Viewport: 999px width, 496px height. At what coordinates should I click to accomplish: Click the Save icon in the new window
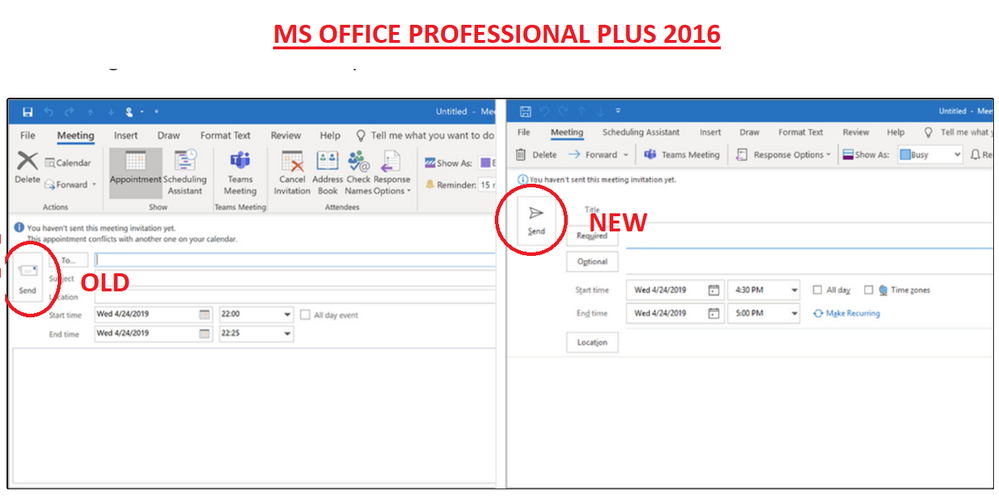(526, 111)
